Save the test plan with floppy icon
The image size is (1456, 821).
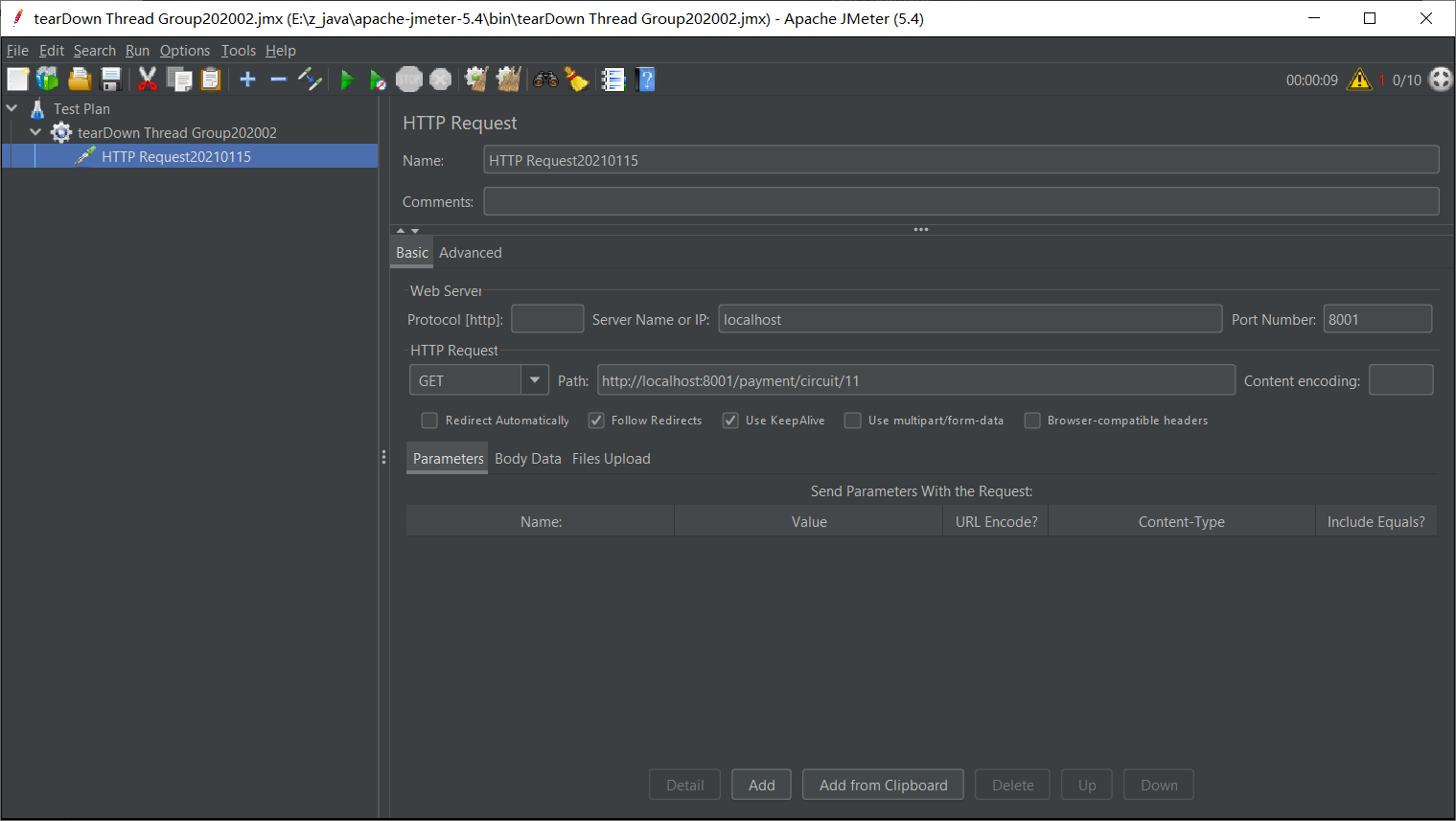(111, 80)
